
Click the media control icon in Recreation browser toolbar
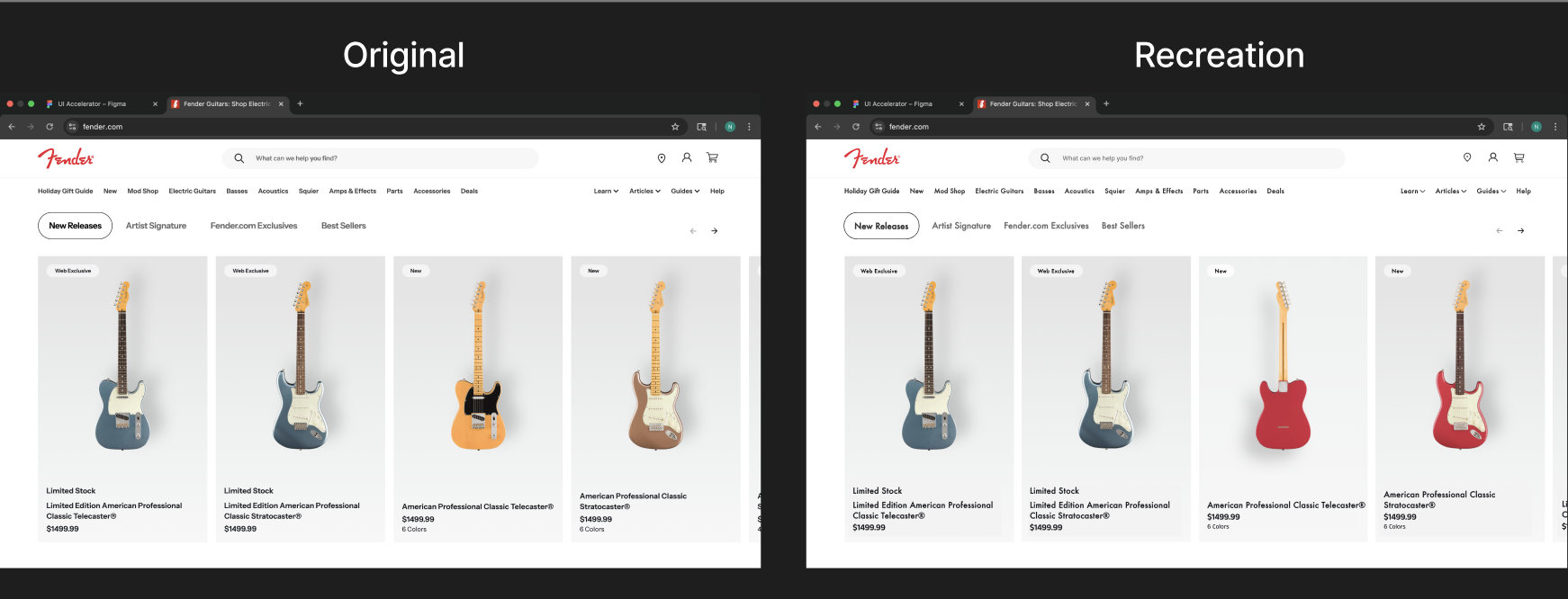(x=1508, y=127)
